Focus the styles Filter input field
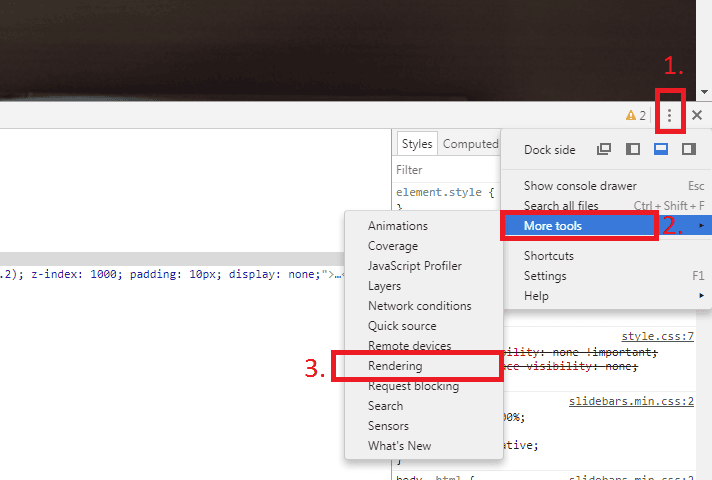The height and width of the screenshot is (480, 712). tap(447, 170)
